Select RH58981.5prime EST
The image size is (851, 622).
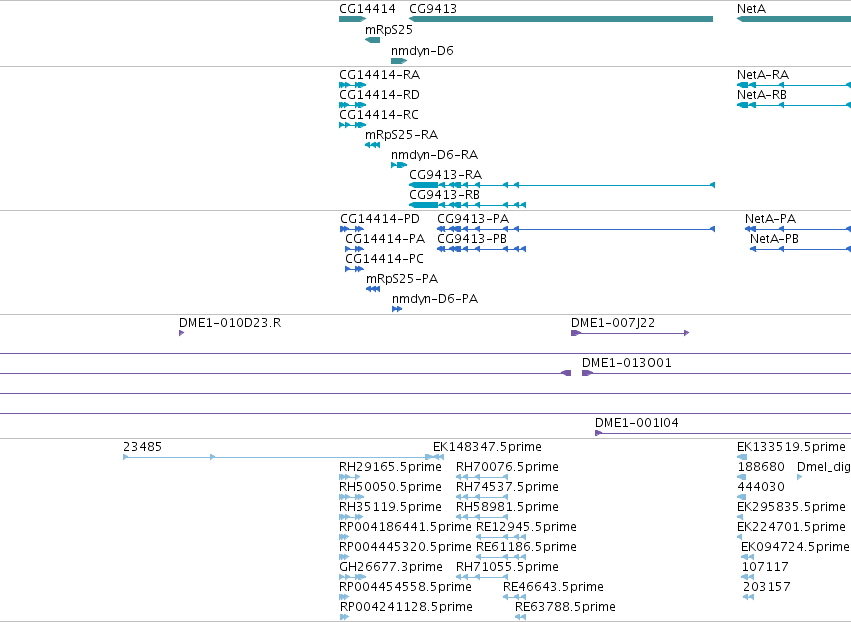click(482, 517)
